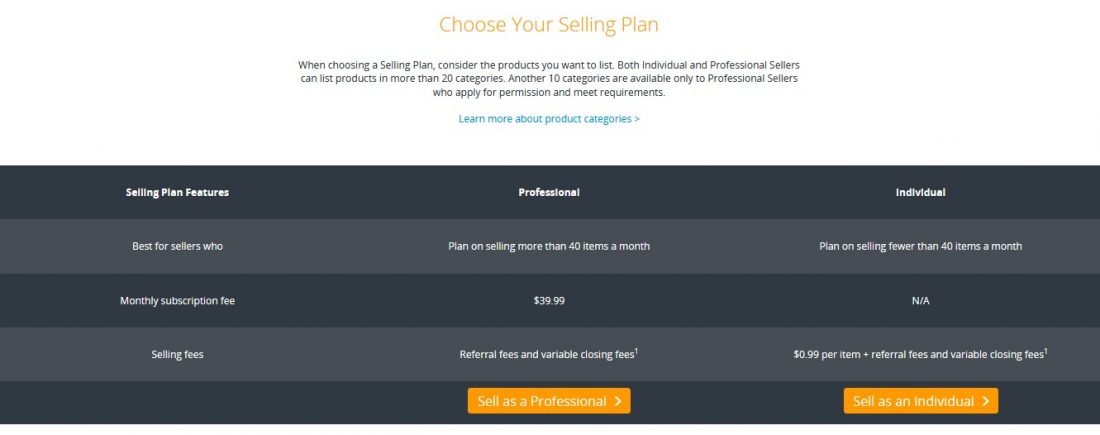
Task: Click the Individual $0.99 per item fees text
Action: (918, 354)
